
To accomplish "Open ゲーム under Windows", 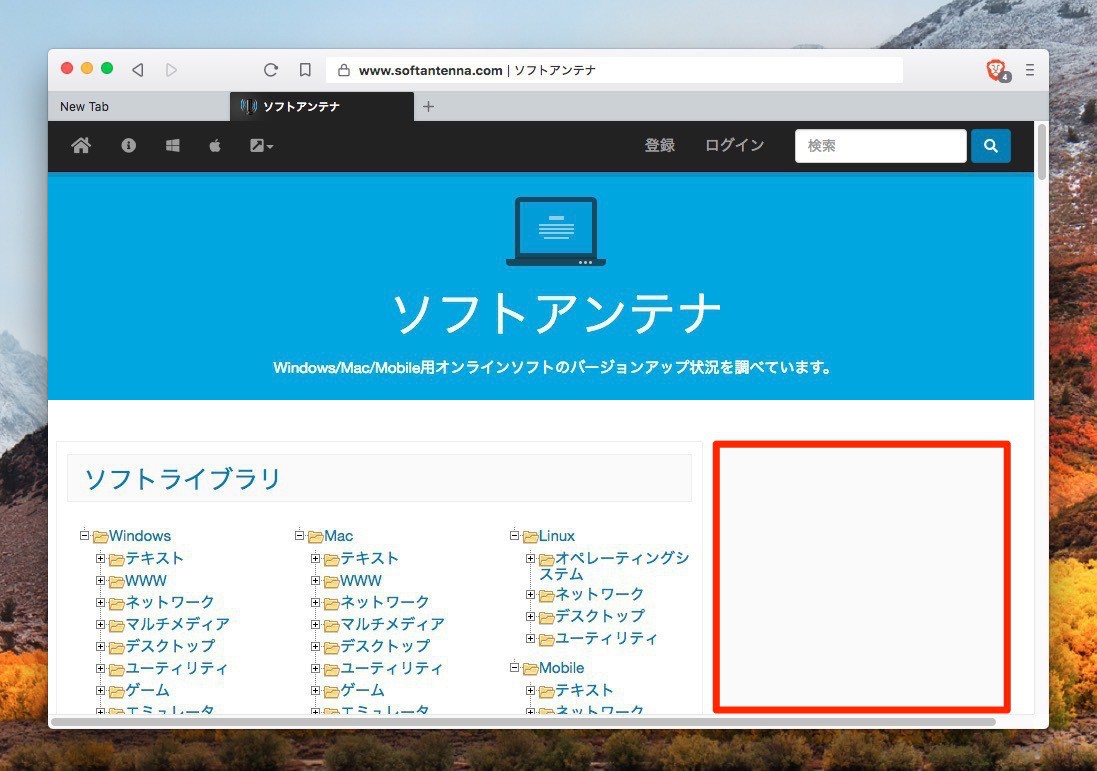I will pyautogui.click(x=147, y=691).
